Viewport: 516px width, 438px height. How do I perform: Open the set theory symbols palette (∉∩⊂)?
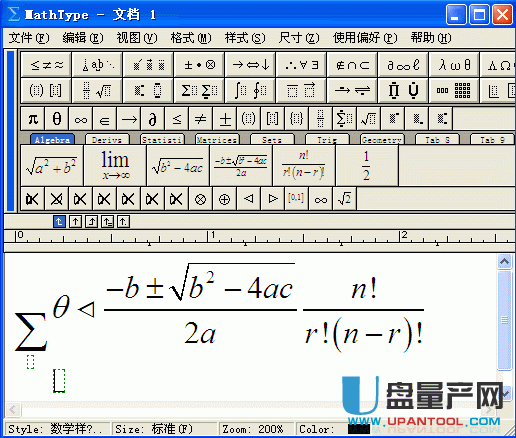pyautogui.click(x=352, y=65)
